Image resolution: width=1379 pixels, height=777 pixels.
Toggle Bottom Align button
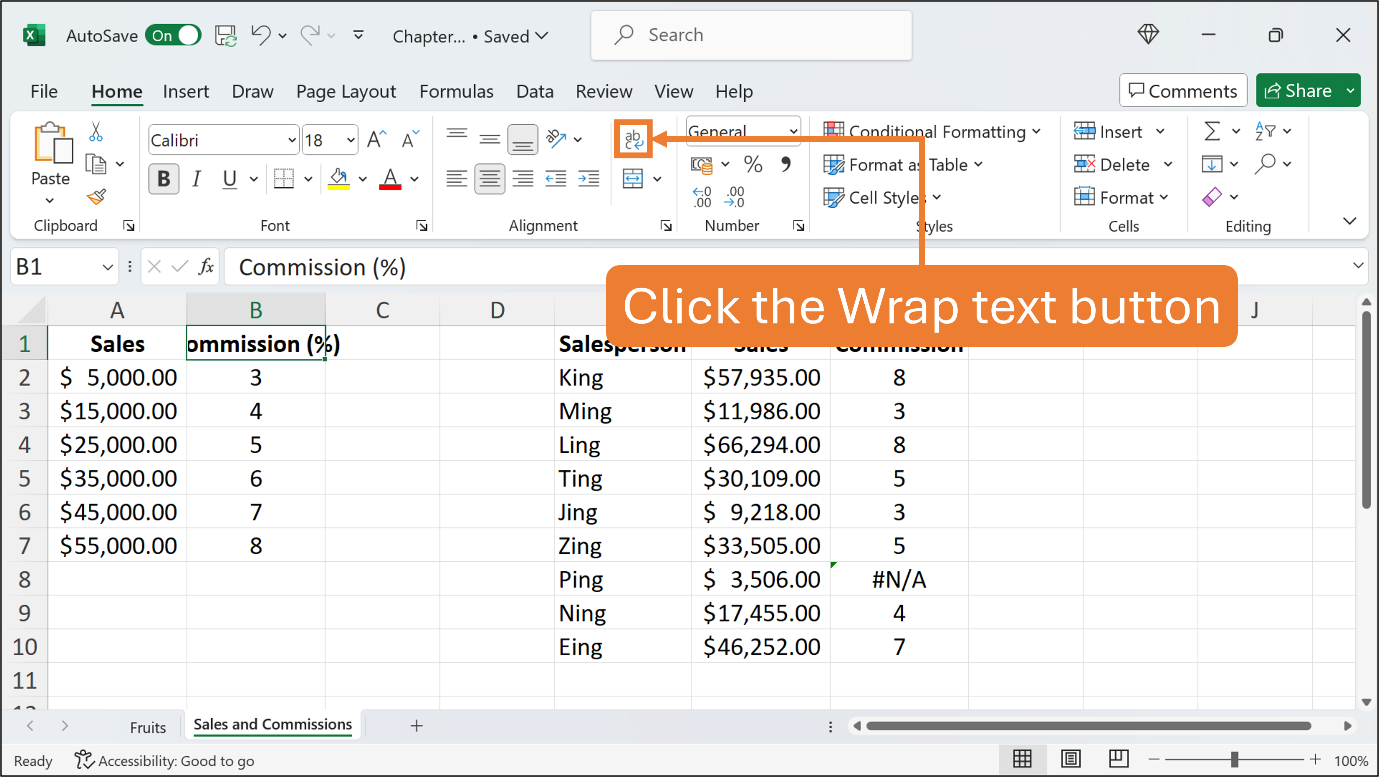pyautogui.click(x=522, y=139)
